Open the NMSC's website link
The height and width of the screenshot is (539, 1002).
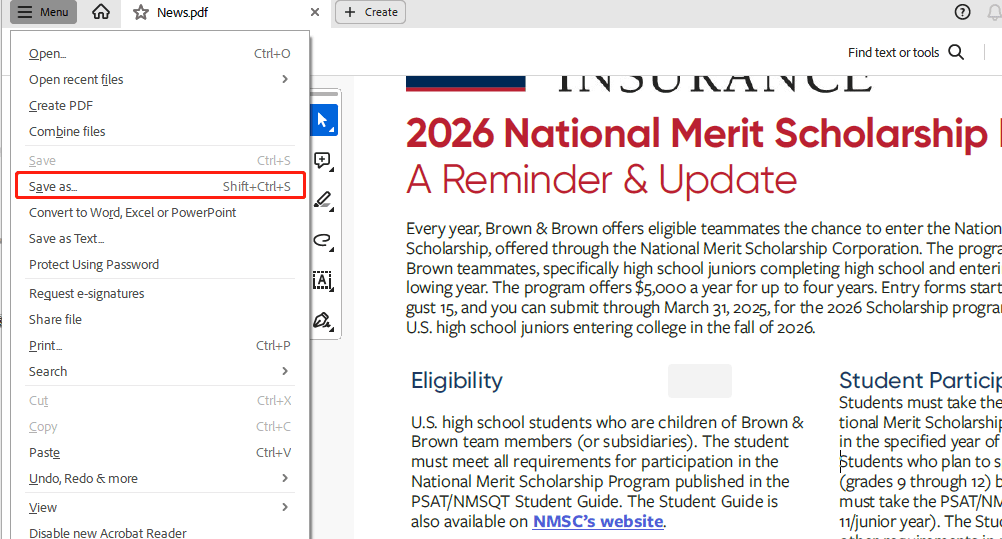tap(597, 521)
